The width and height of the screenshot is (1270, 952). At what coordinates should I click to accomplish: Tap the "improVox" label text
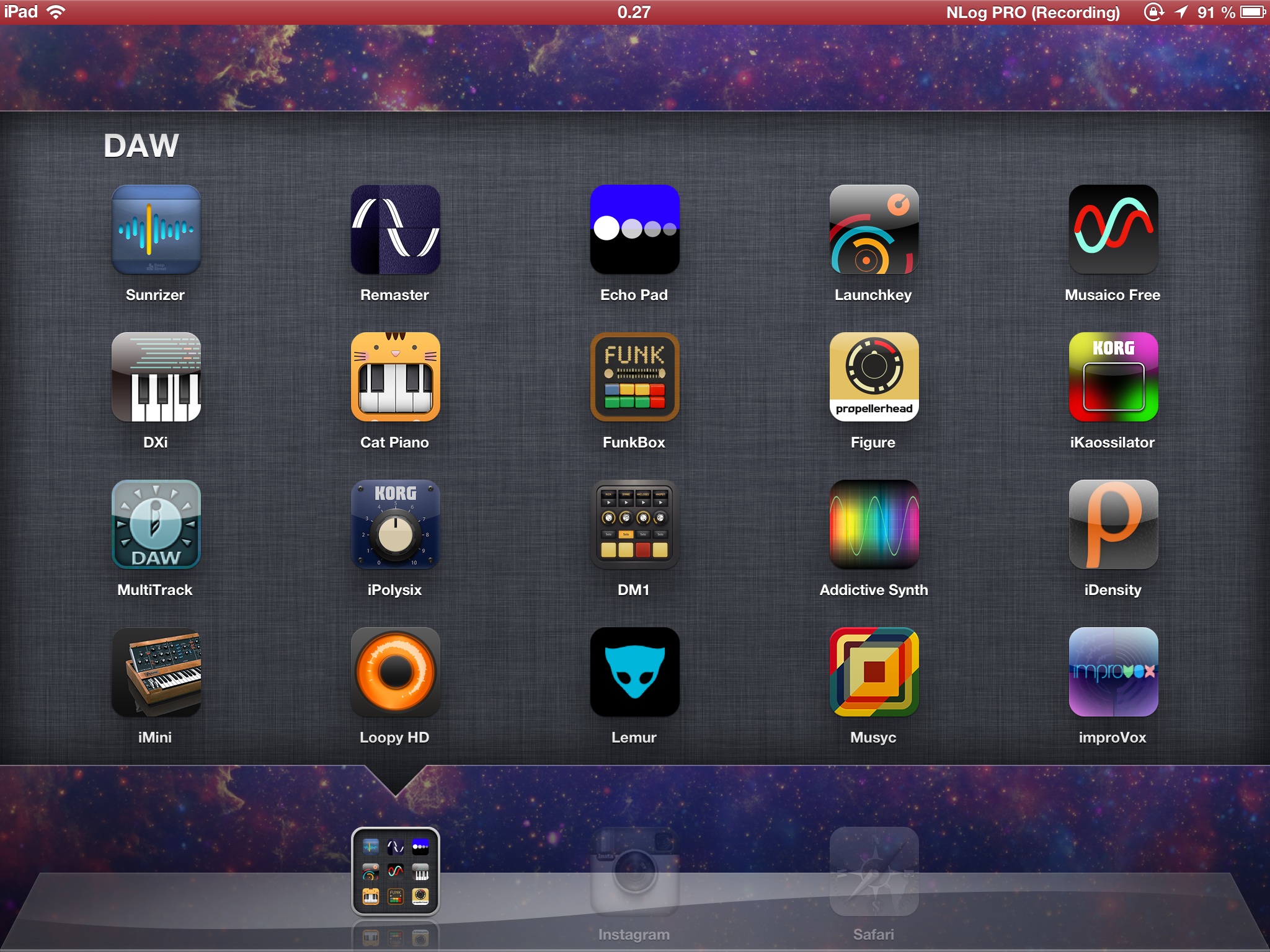tap(1112, 738)
